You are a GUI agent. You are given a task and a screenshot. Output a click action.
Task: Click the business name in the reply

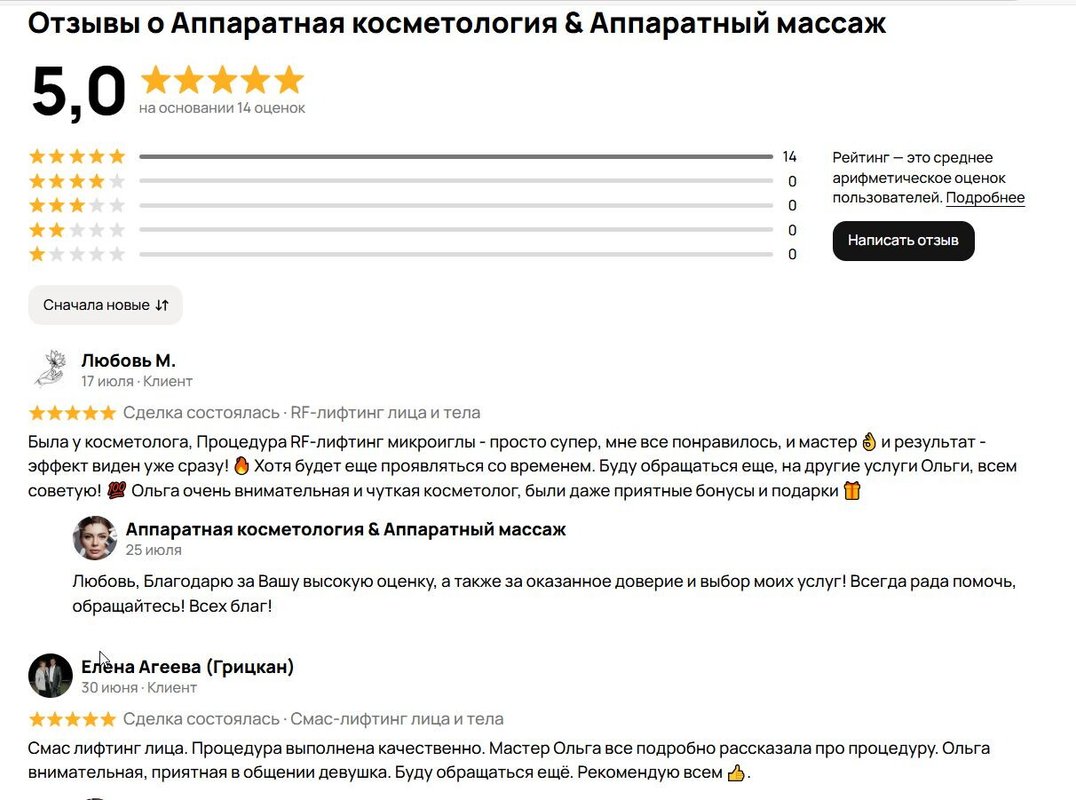tap(345, 529)
